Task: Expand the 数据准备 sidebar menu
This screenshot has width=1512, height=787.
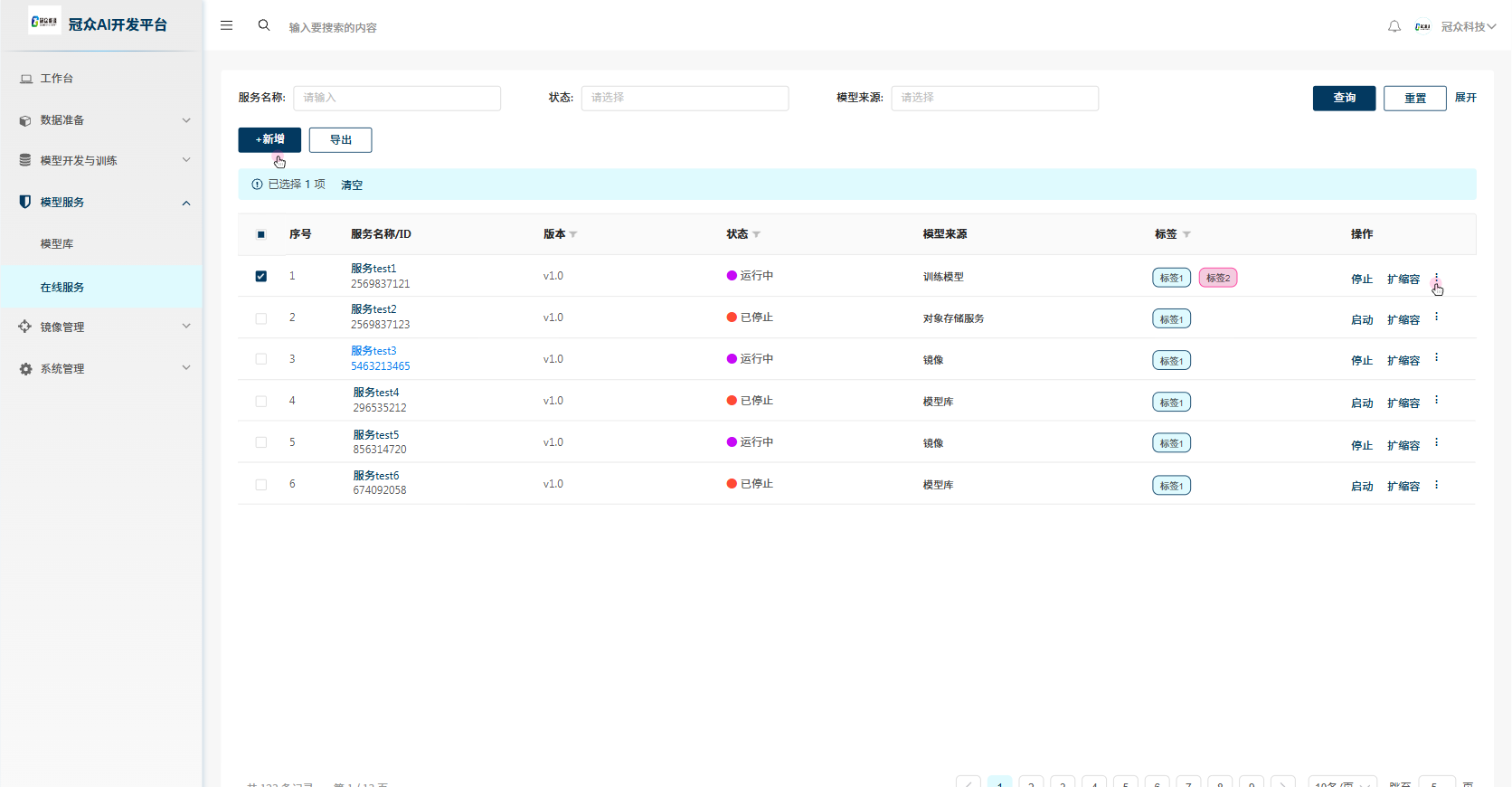Action: click(x=104, y=120)
